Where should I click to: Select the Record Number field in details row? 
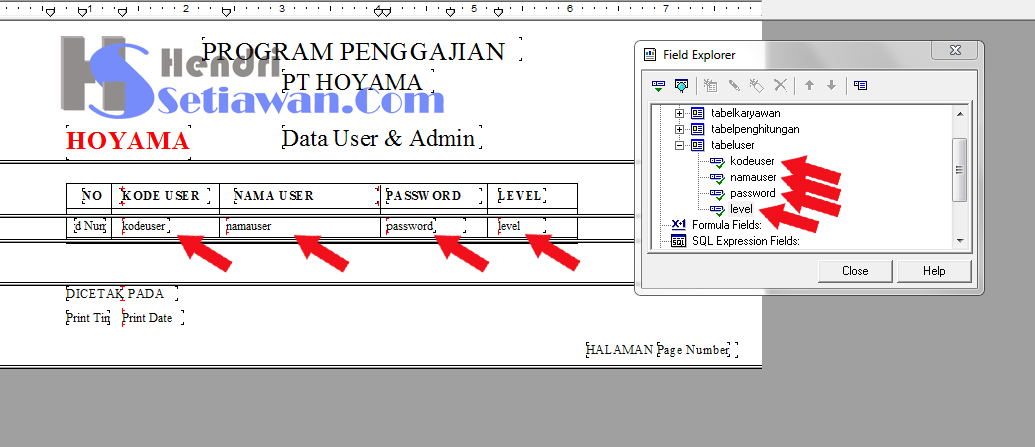click(x=90, y=226)
